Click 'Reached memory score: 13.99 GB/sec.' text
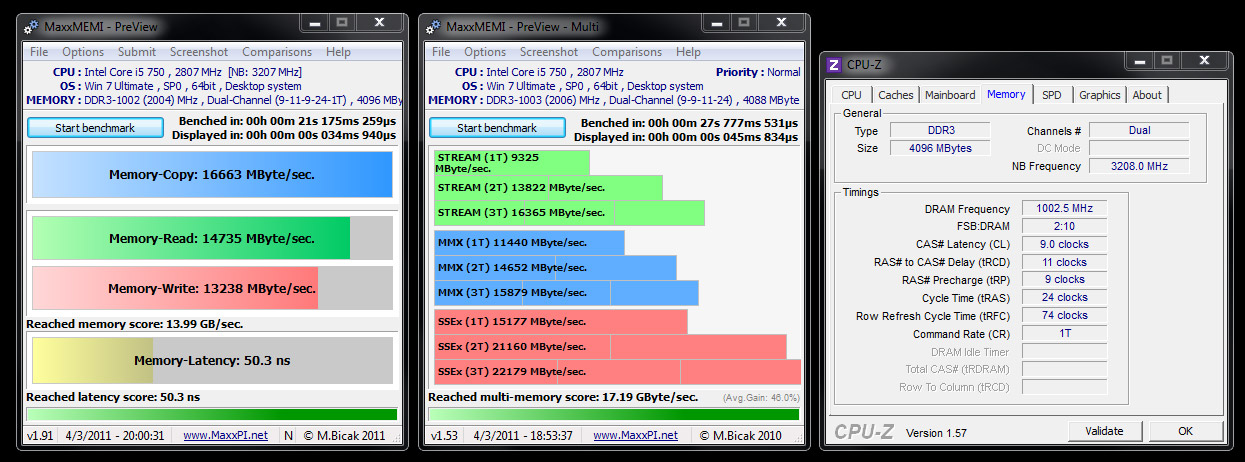1245x462 pixels. 134,324
